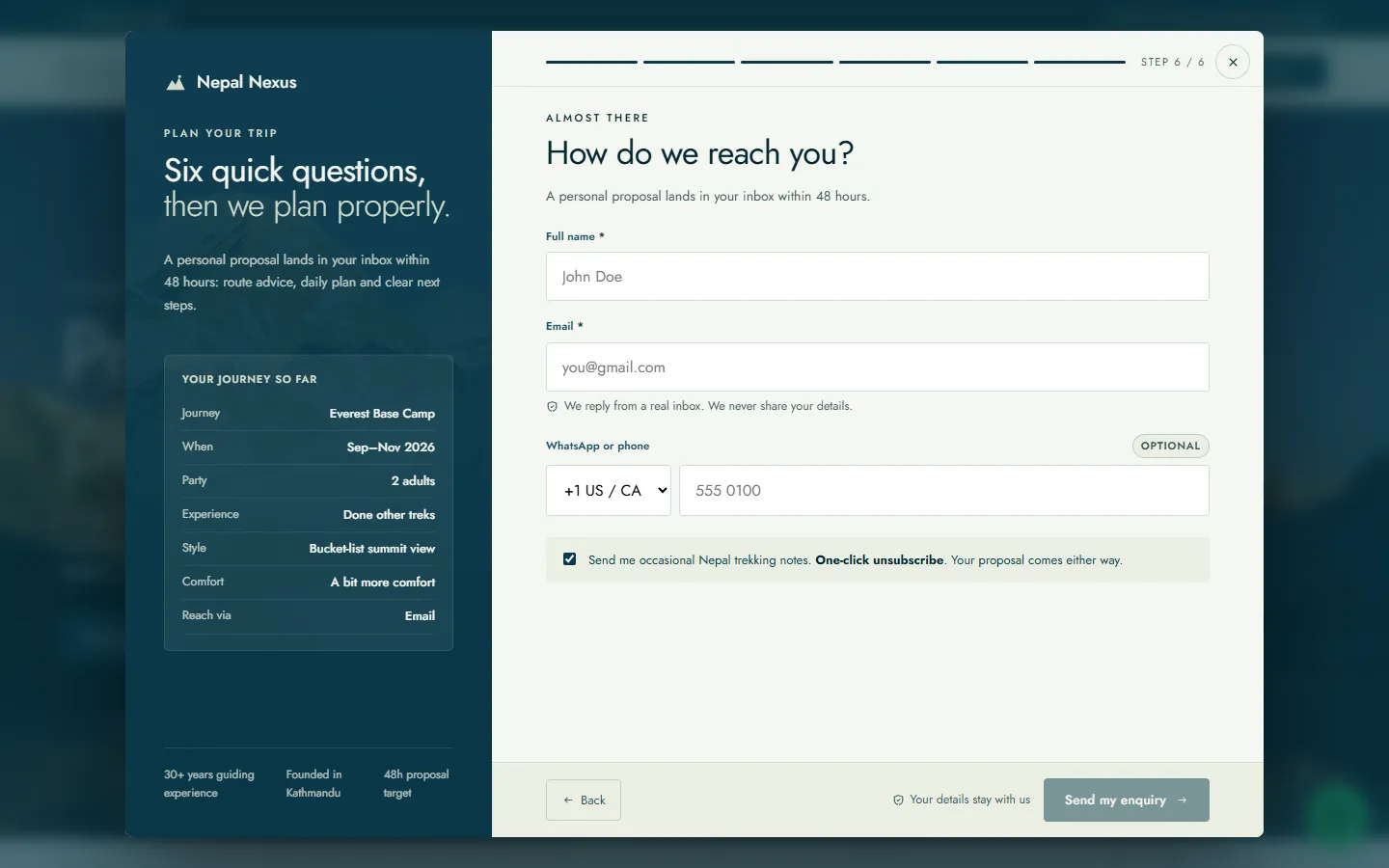Screen dimensions: 1389x868
Task: Click the last step progress bar segment
Action: [1079, 62]
